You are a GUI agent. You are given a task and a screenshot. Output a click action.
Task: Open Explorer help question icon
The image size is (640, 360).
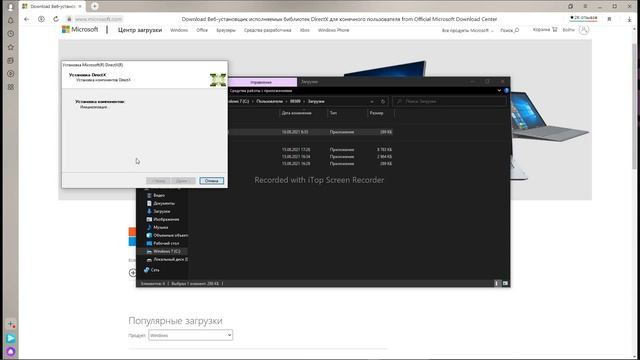pos(506,91)
